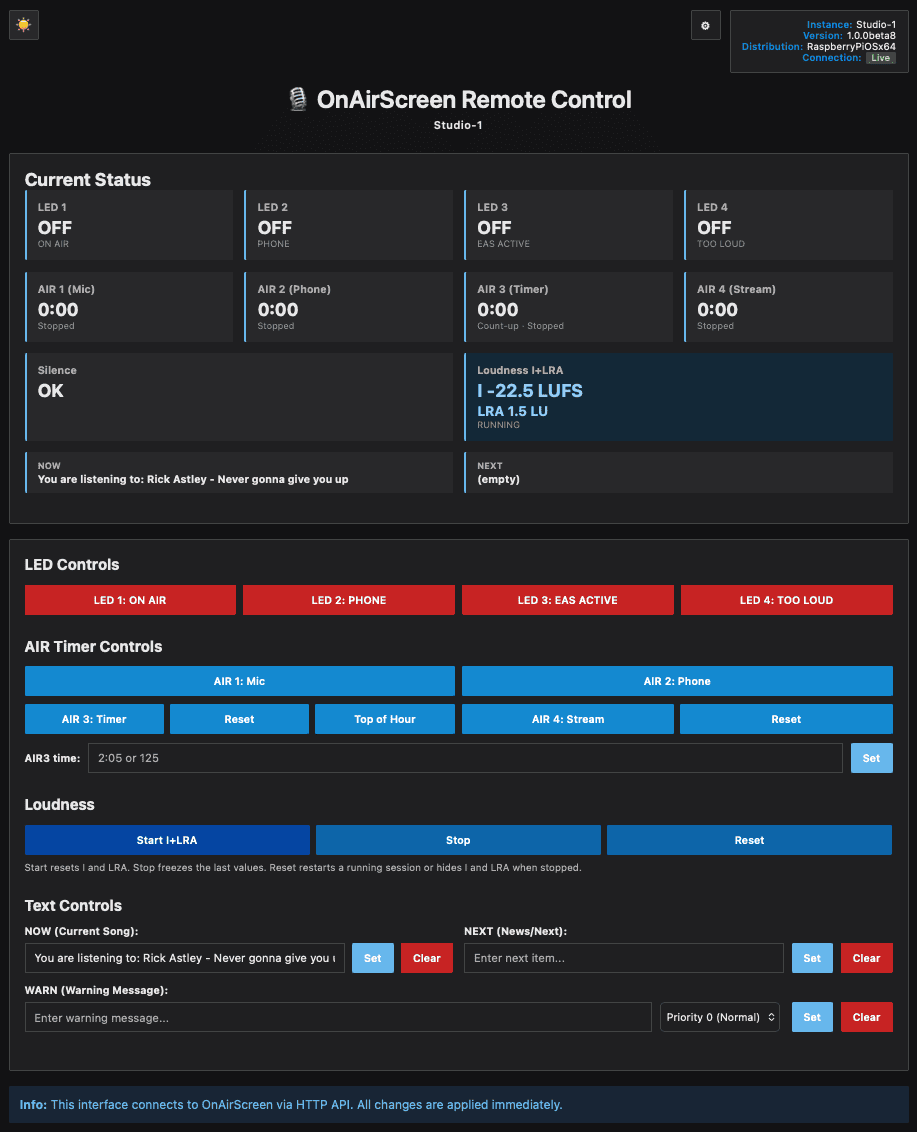Click the LRA 1.5 LU value
Screen dimensions: 917x1132
point(513,411)
